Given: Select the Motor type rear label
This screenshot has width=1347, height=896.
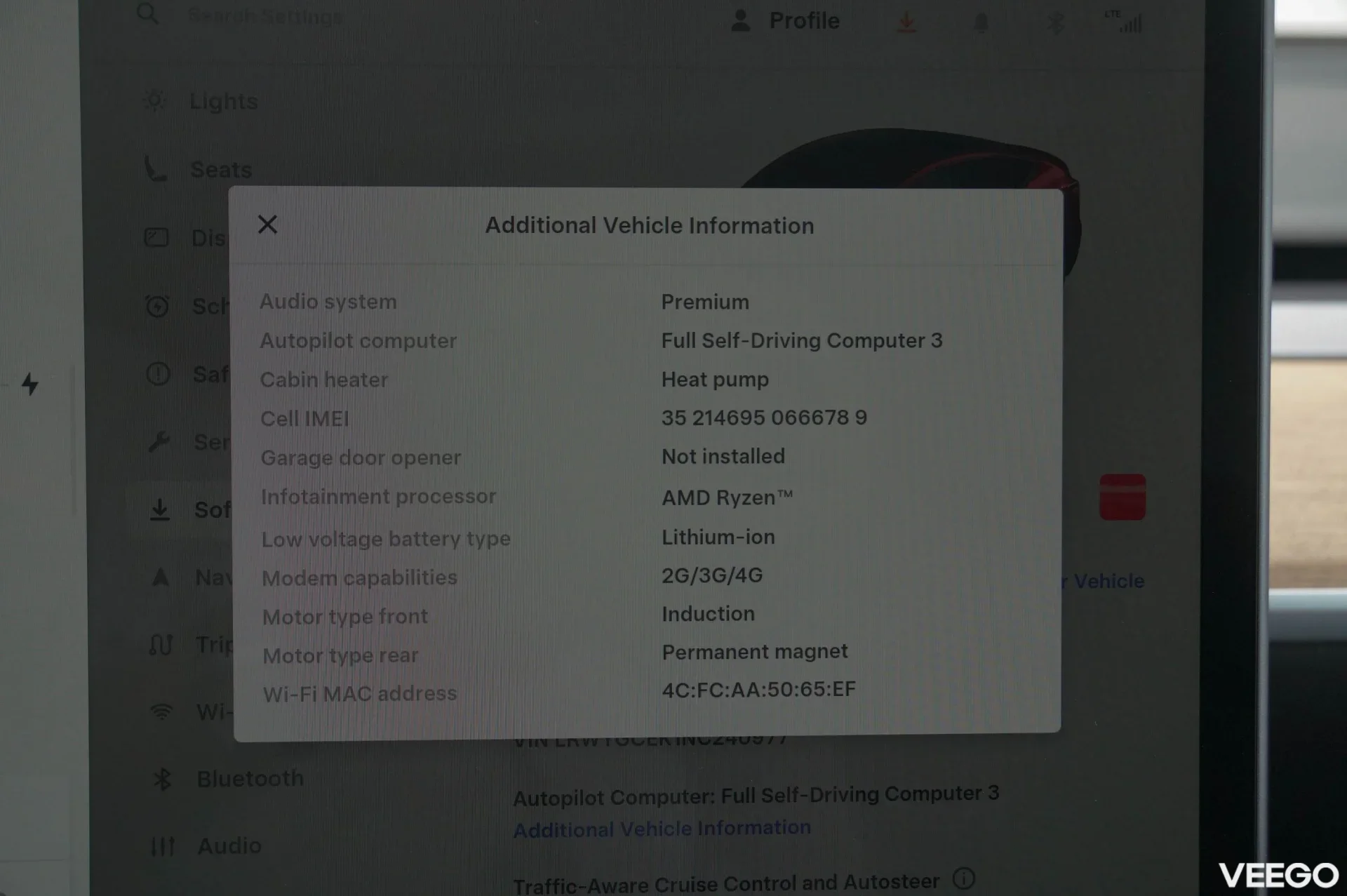Looking at the screenshot, I should 340,655.
